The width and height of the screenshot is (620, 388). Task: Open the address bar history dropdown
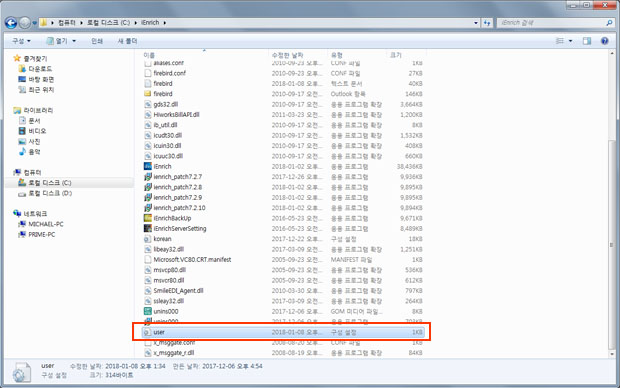pos(476,23)
